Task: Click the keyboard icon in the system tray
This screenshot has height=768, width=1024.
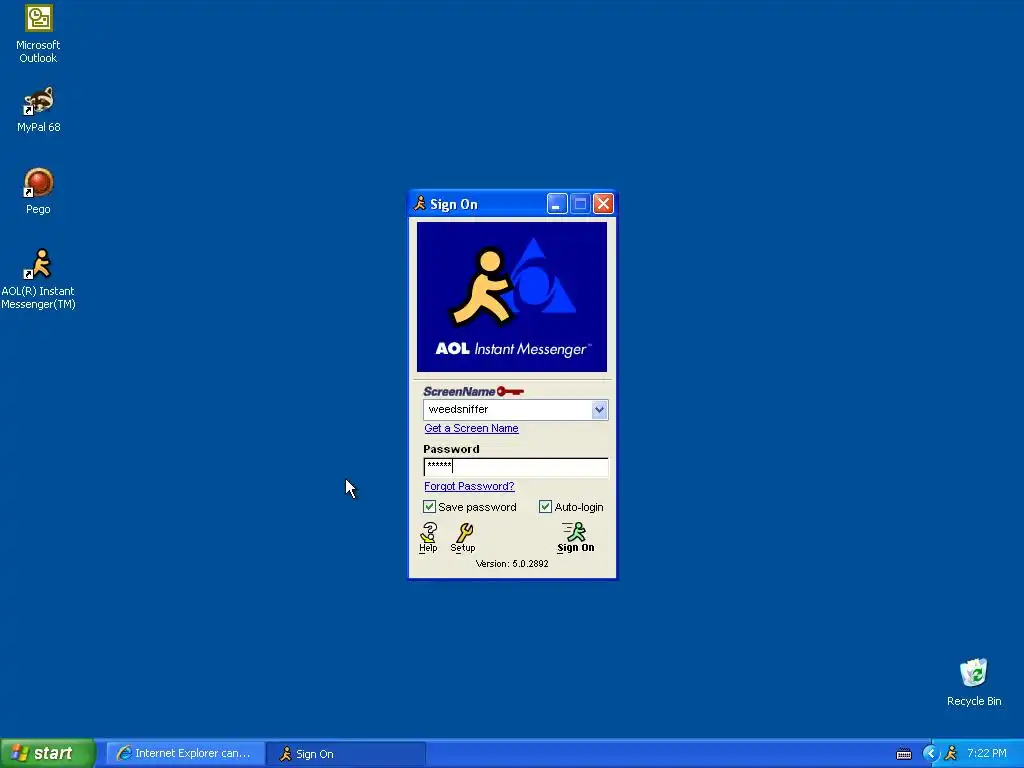Action: click(x=904, y=754)
